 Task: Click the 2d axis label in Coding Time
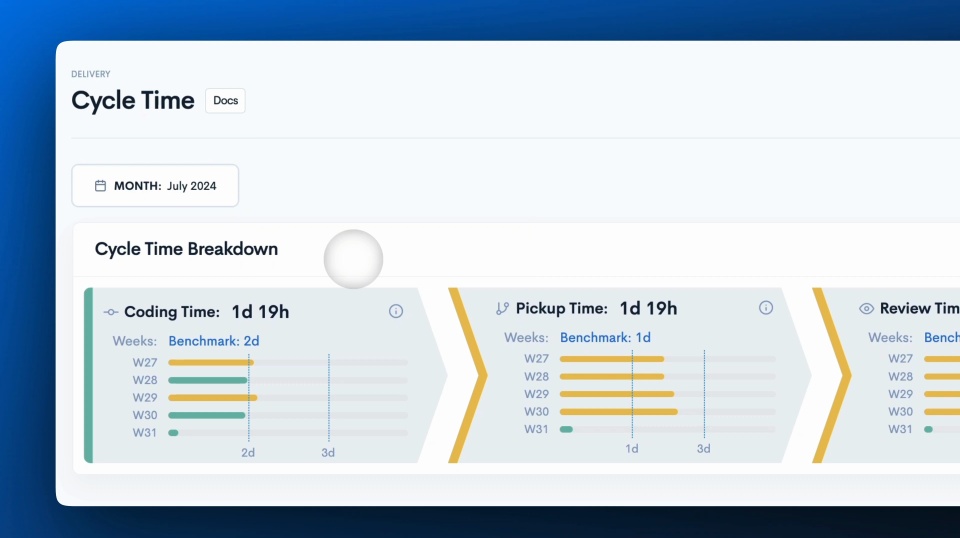248,452
